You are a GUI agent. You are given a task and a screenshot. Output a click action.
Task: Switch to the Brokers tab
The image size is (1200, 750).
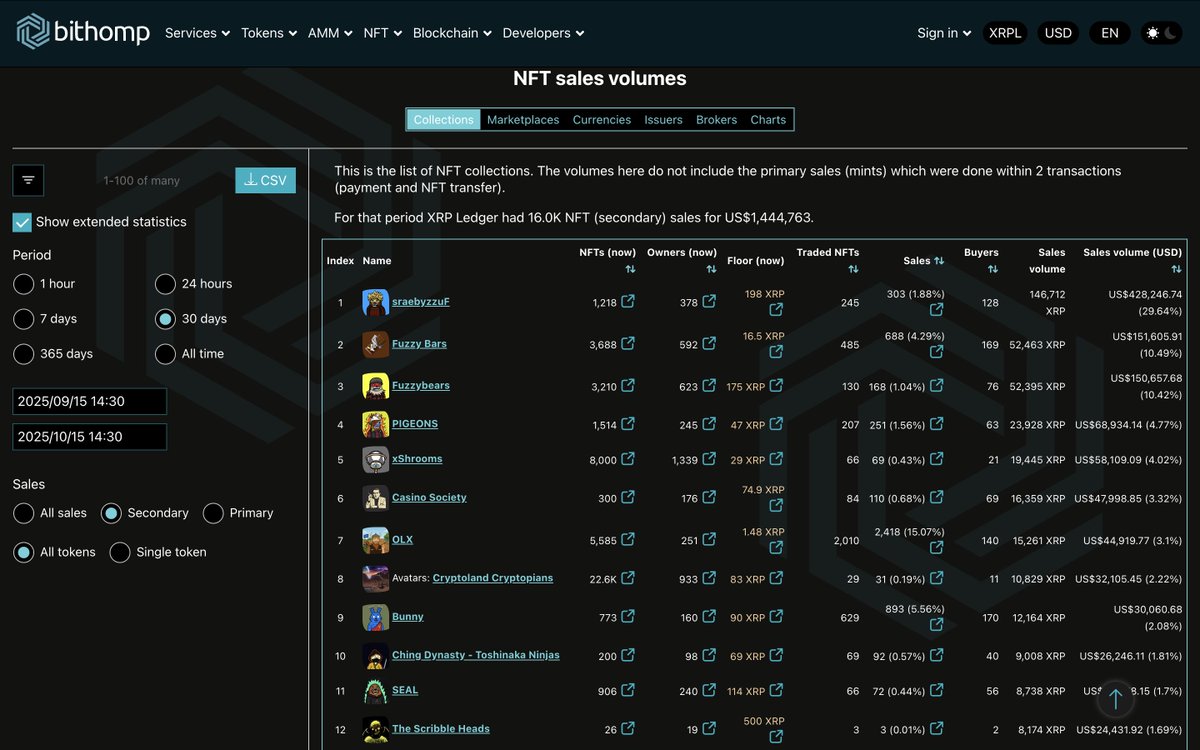(x=716, y=120)
